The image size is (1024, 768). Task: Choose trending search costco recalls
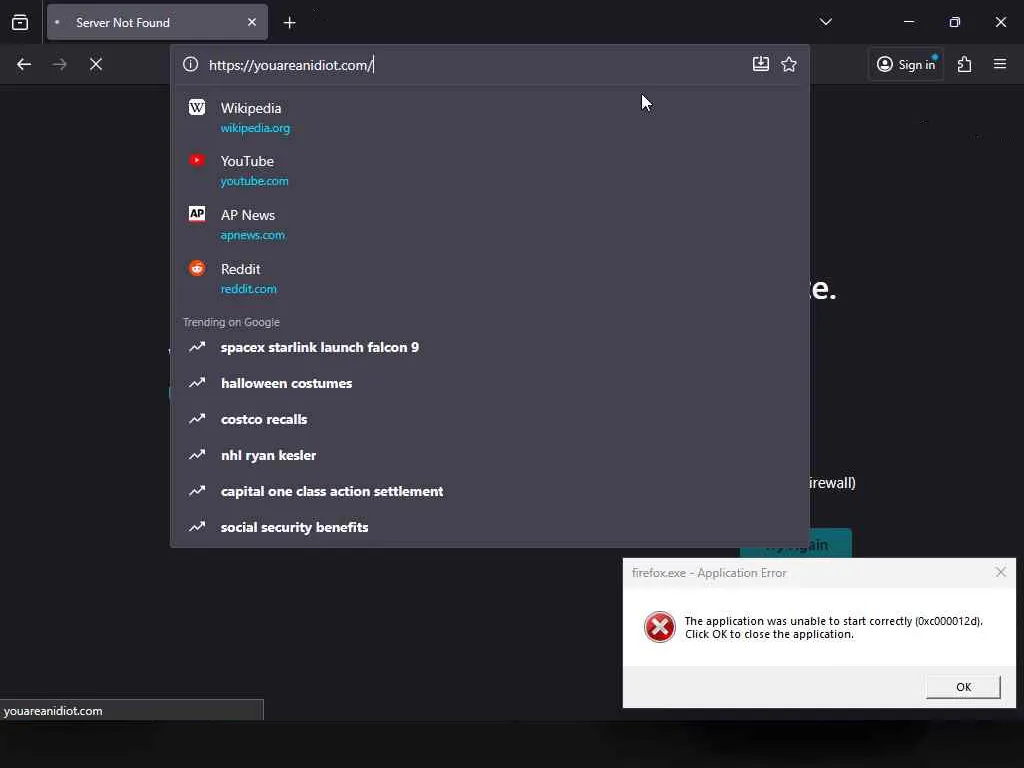point(490,419)
